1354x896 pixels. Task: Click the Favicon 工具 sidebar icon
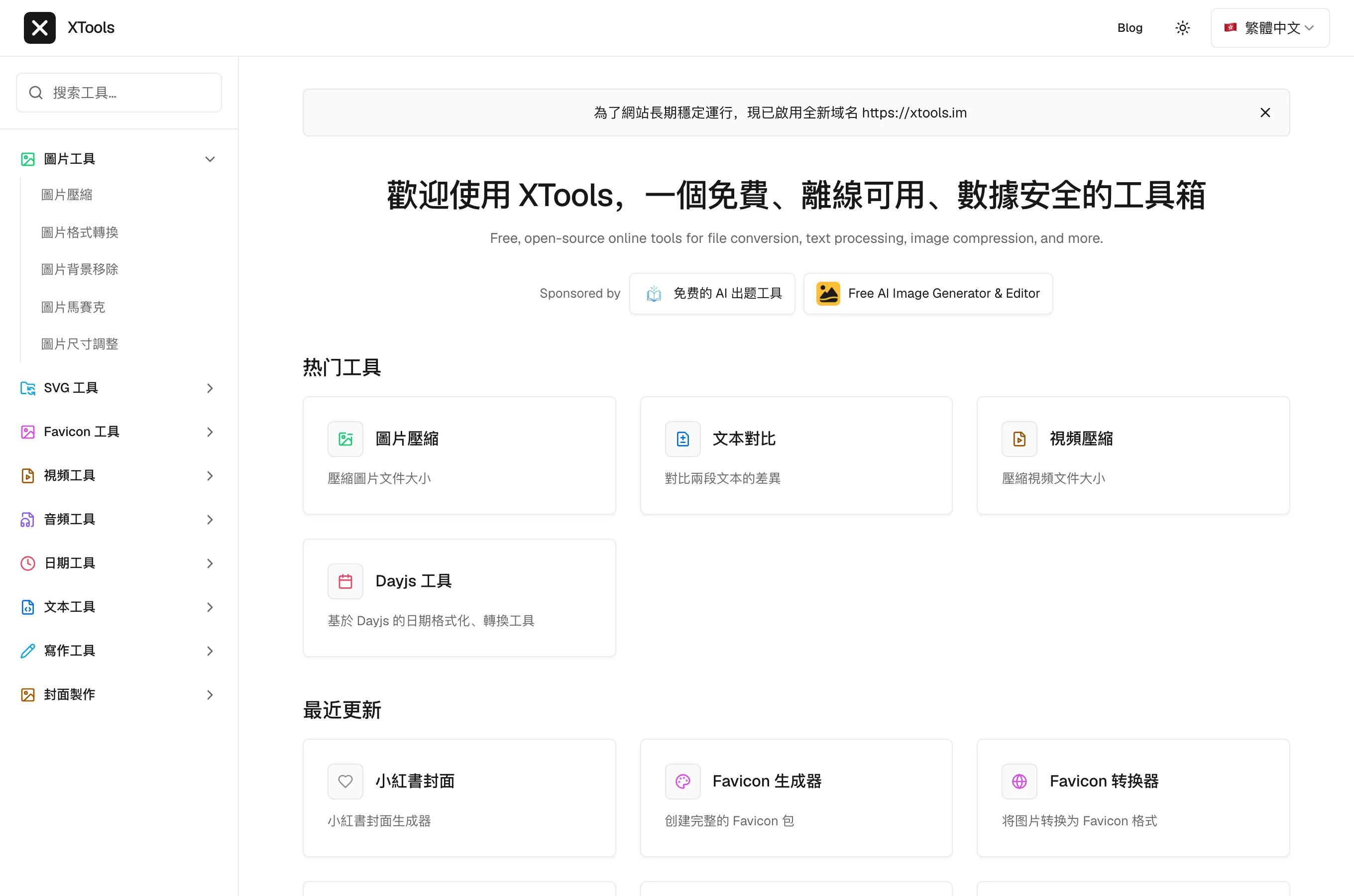click(27, 432)
